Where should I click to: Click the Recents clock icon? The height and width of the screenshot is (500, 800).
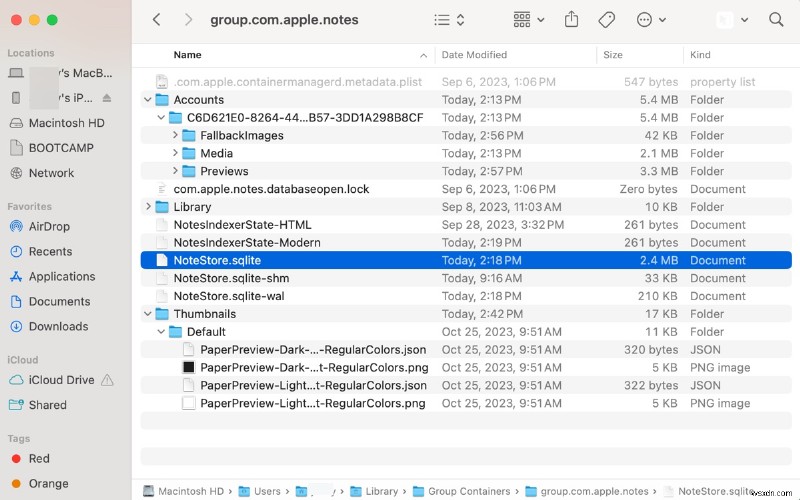[16, 251]
